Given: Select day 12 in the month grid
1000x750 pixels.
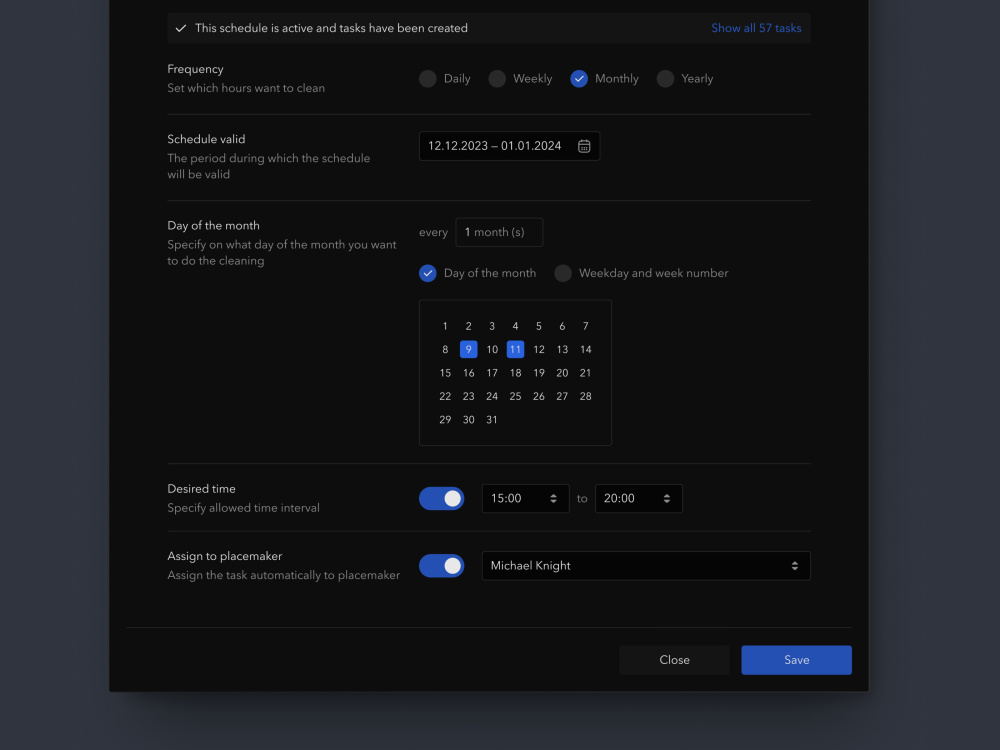Looking at the screenshot, I should [539, 349].
